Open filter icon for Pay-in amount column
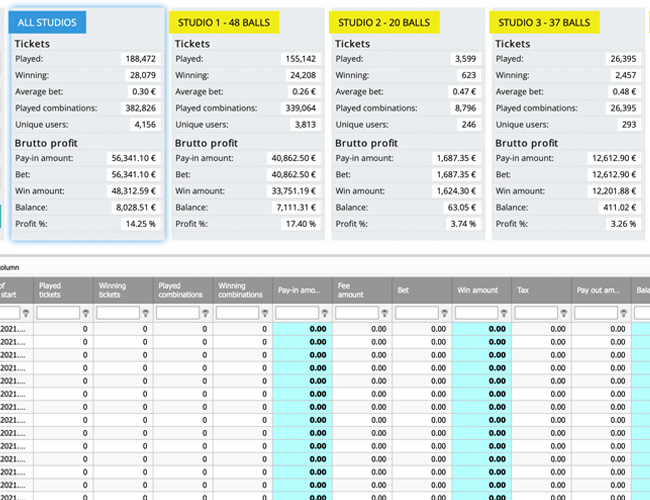Screen dimensions: 650x500 pos(325,313)
